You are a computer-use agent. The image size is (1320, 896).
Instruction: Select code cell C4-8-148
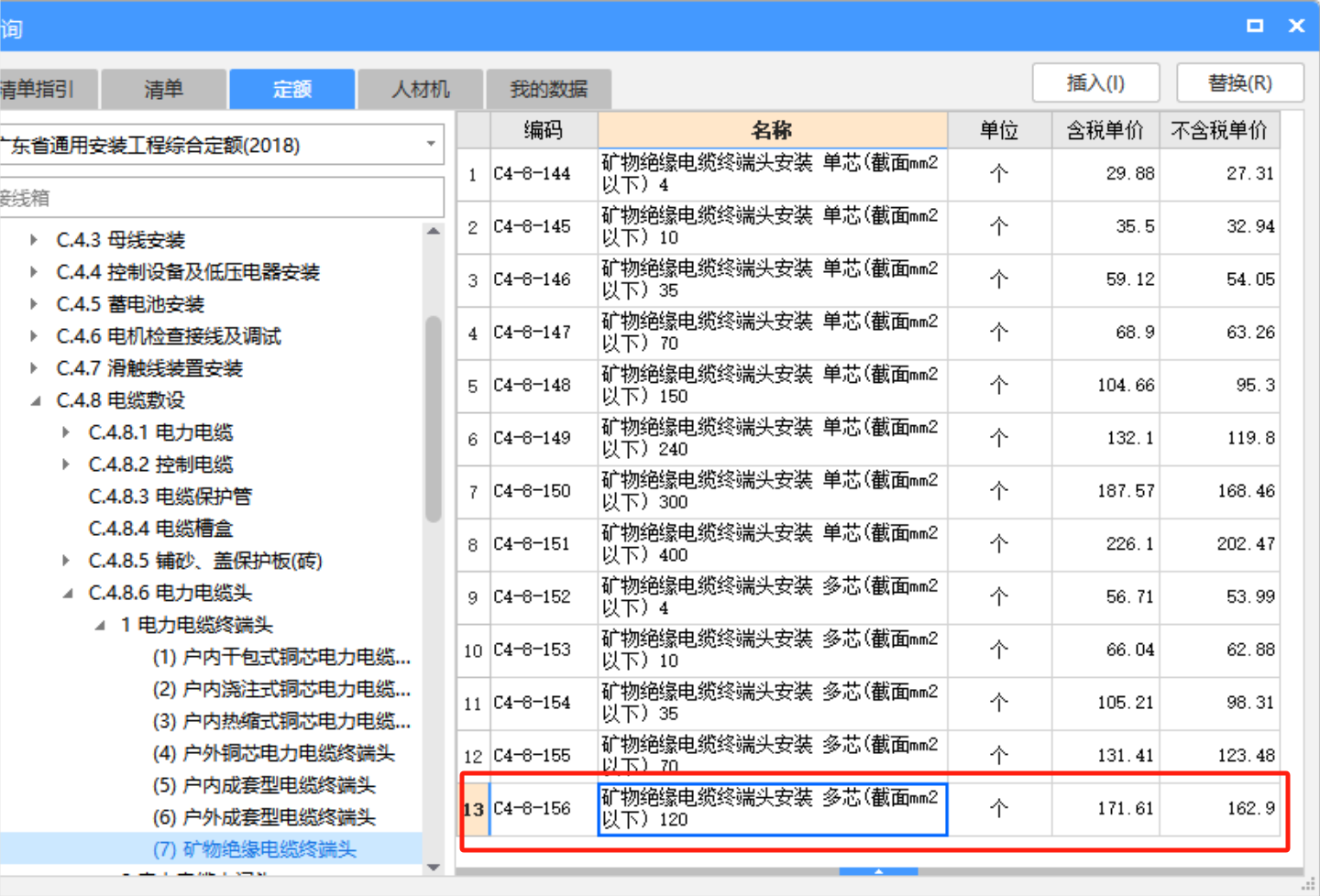click(544, 386)
